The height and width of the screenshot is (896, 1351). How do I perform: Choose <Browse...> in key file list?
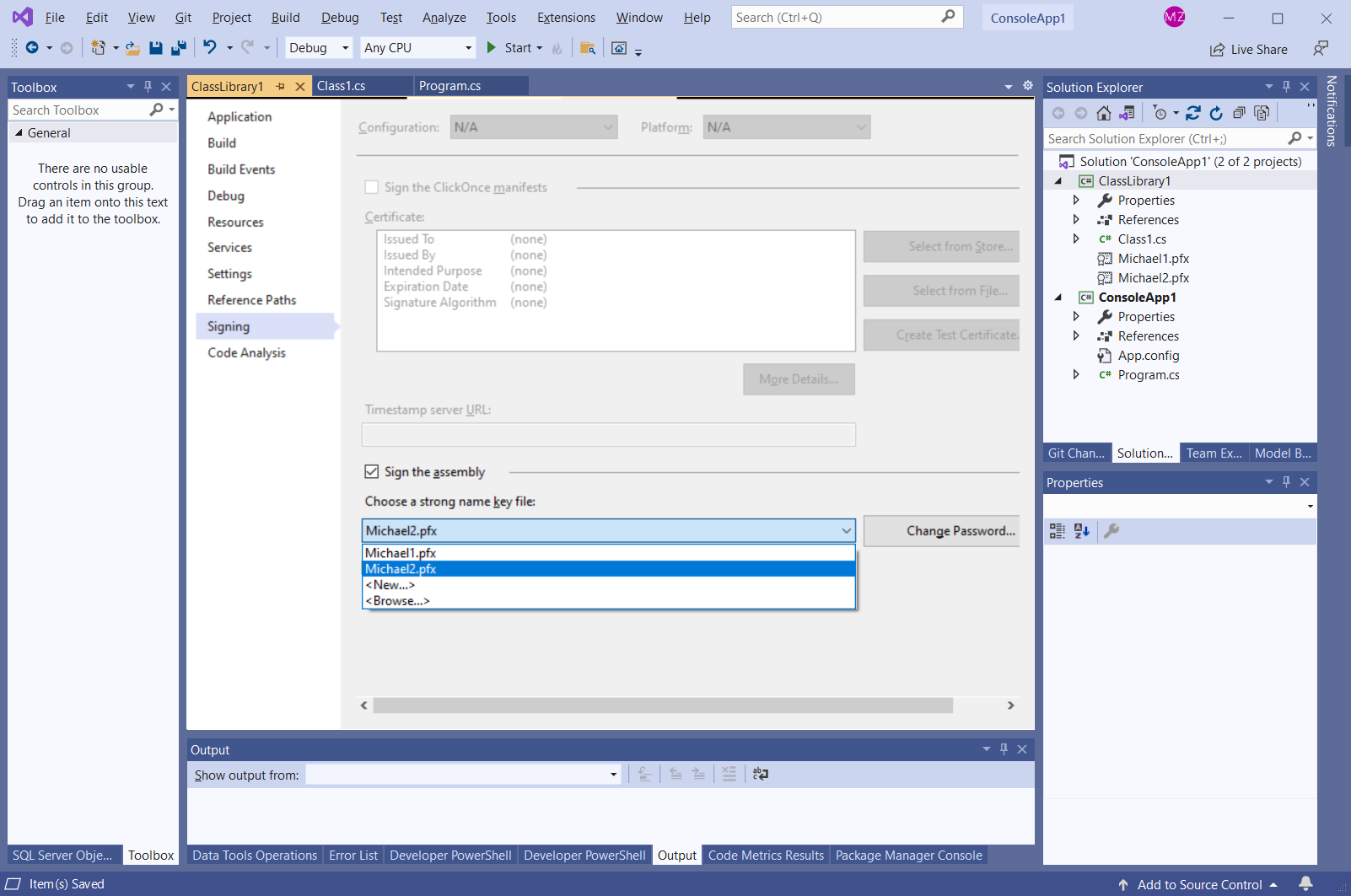click(x=608, y=601)
